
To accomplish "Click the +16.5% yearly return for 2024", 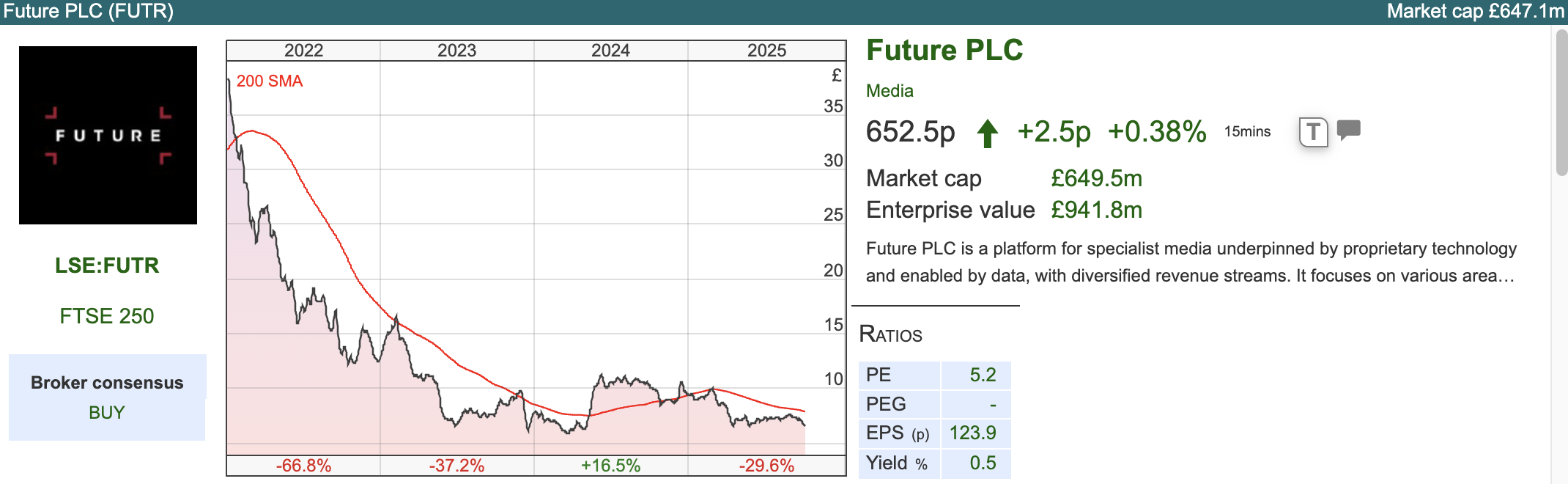I will (610, 466).
